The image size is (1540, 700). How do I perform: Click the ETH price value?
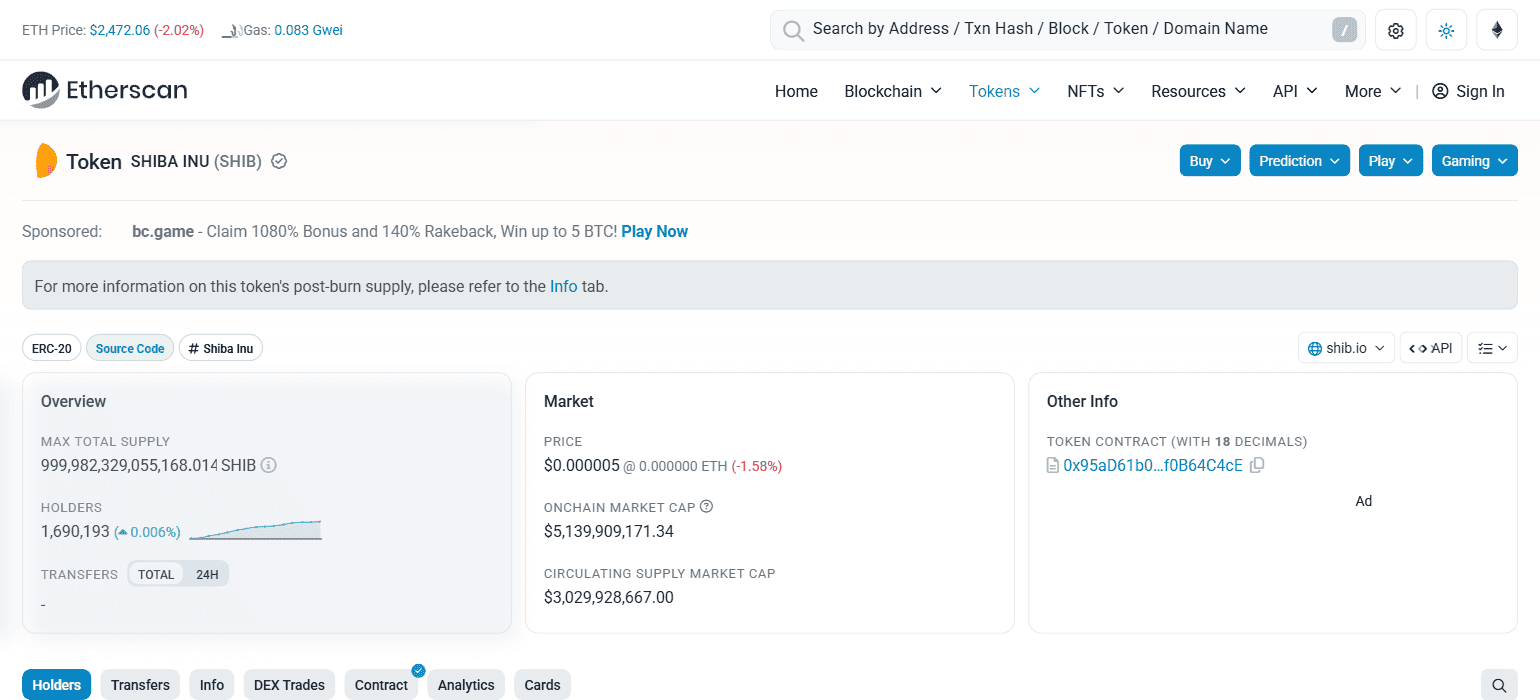pyautogui.click(x=120, y=30)
